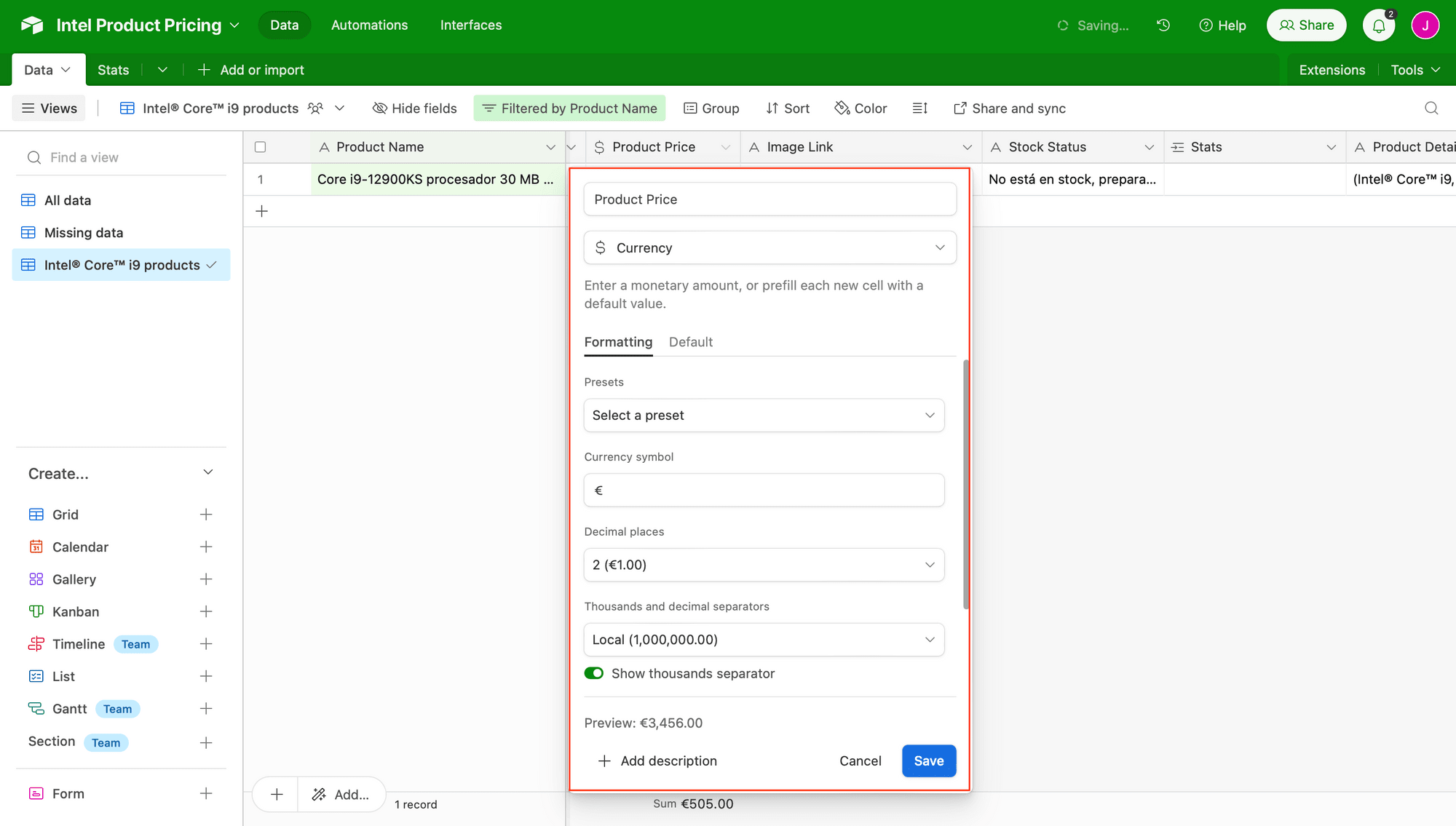
Task: Switch to the Default tab
Action: coord(690,341)
